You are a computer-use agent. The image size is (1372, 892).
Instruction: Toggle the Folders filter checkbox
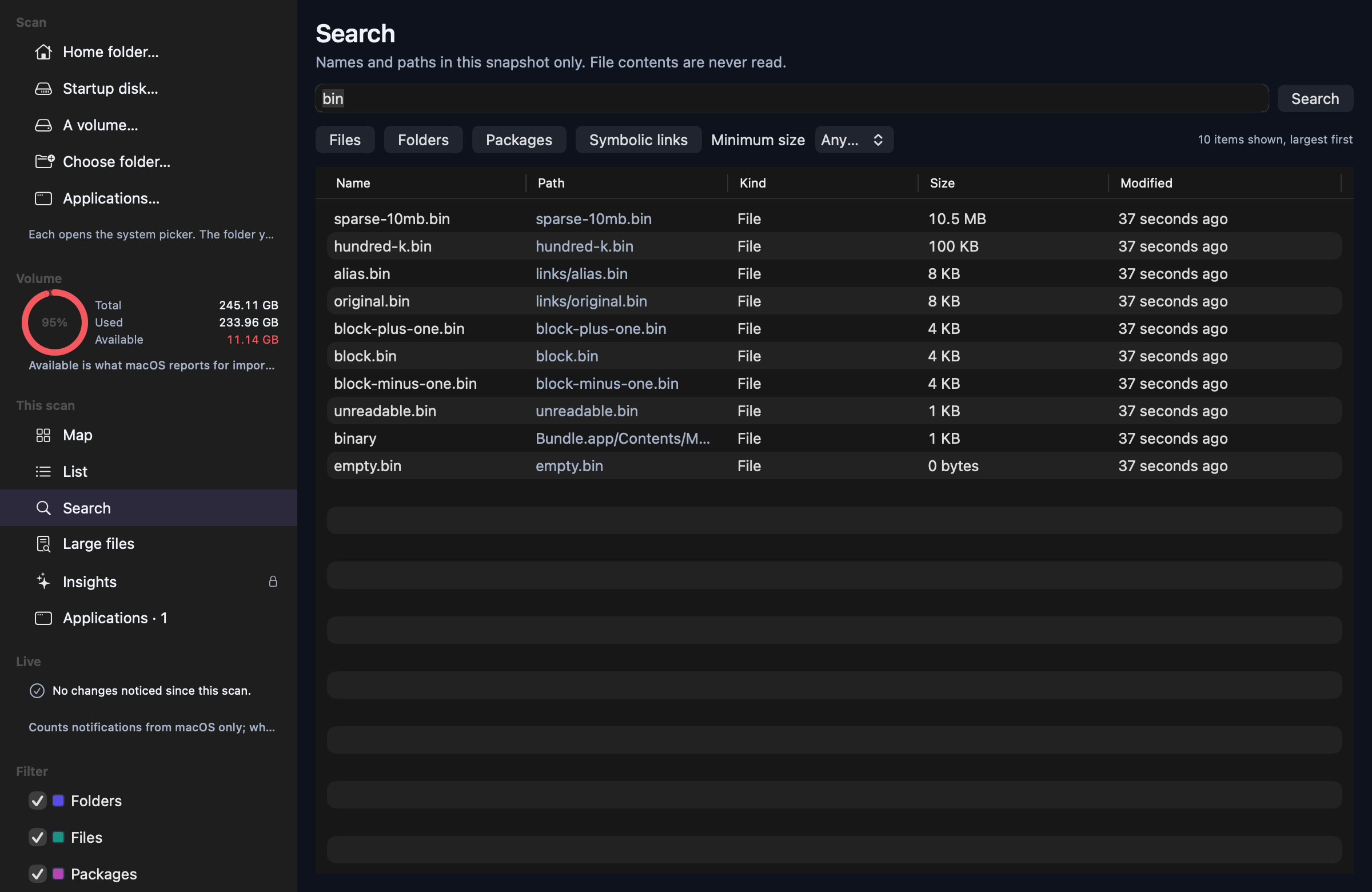(x=38, y=801)
